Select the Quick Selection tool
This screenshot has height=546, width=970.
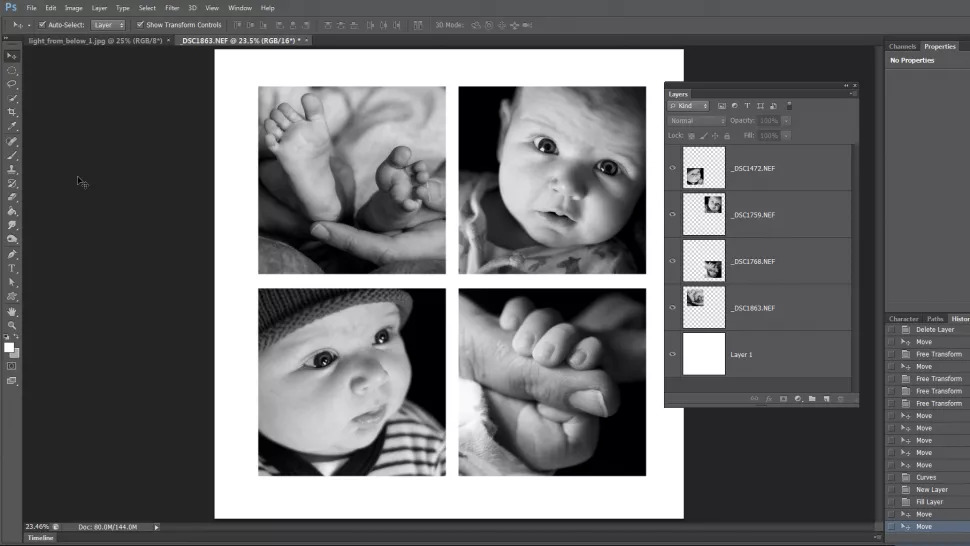pyautogui.click(x=12, y=98)
